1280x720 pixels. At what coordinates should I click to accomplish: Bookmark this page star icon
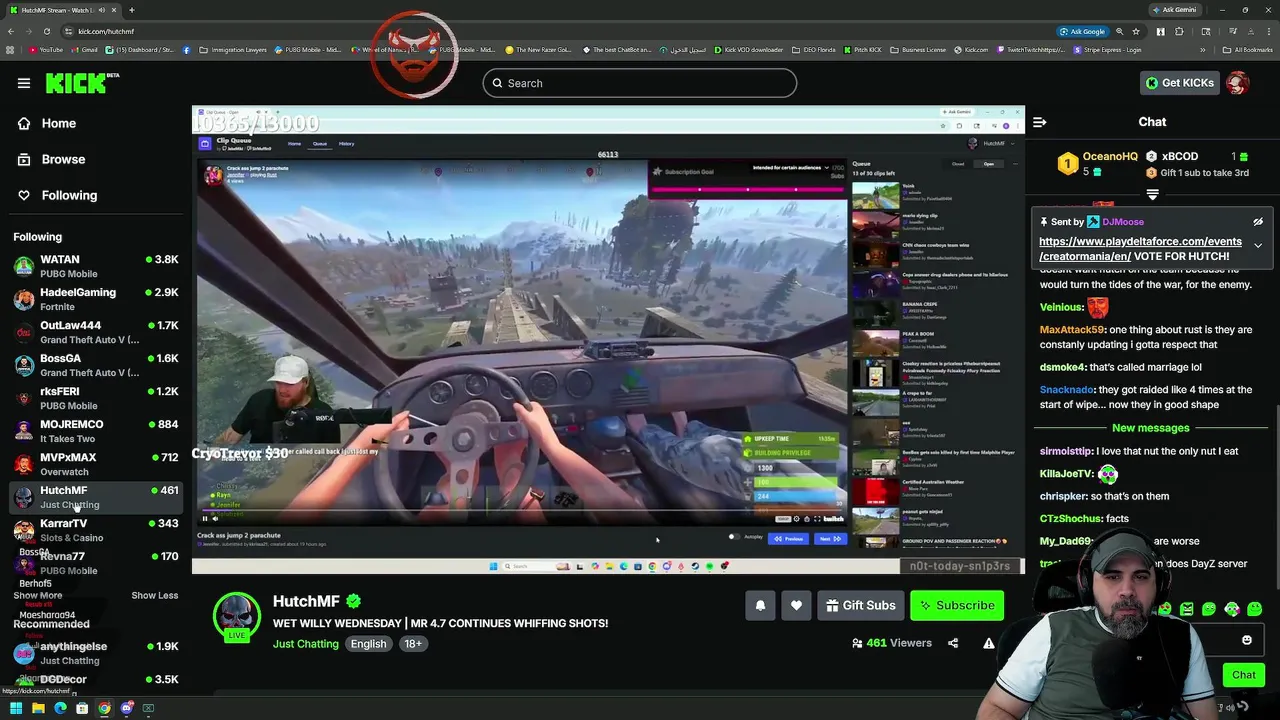[1135, 31]
